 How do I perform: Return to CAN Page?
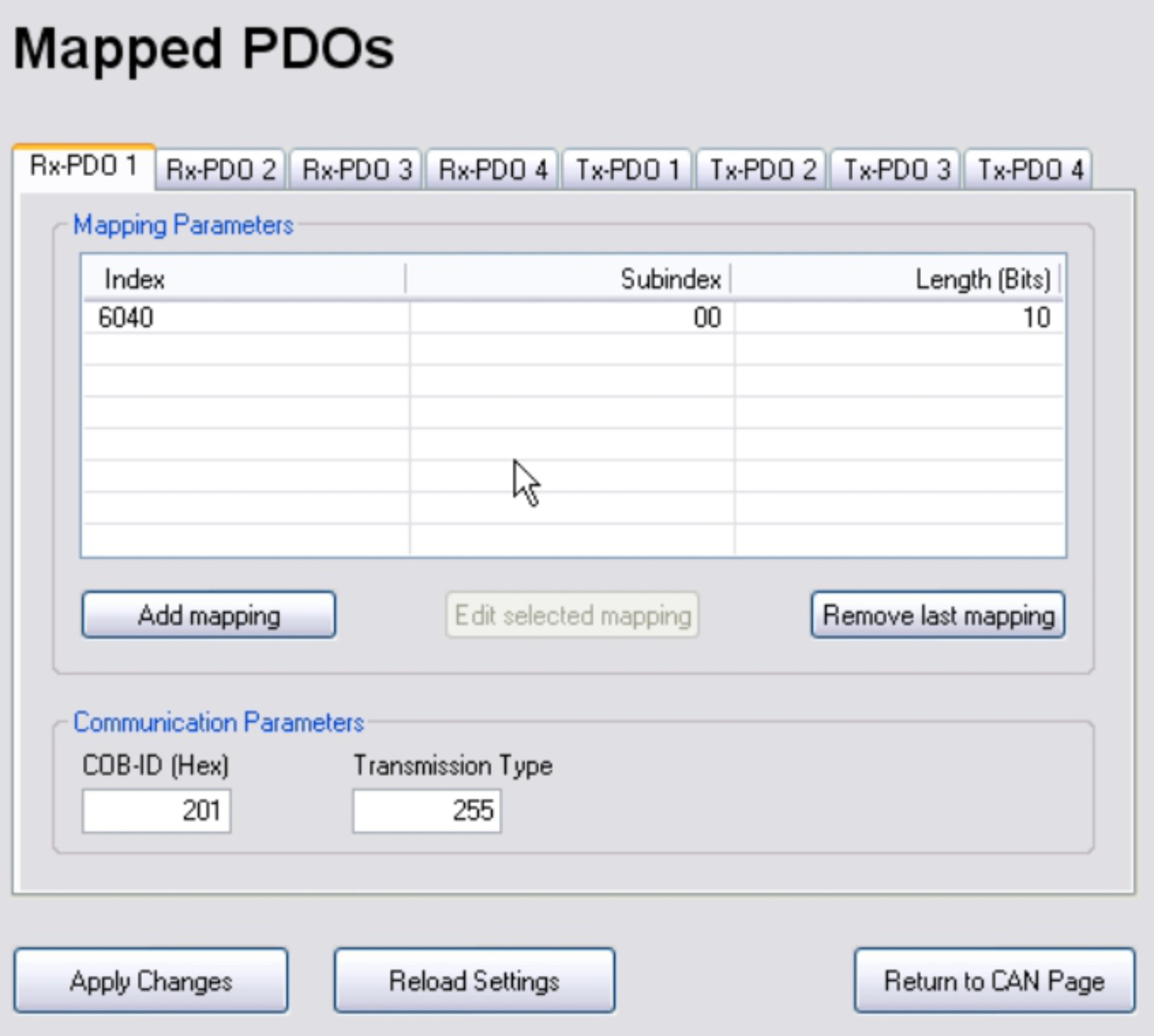[994, 981]
